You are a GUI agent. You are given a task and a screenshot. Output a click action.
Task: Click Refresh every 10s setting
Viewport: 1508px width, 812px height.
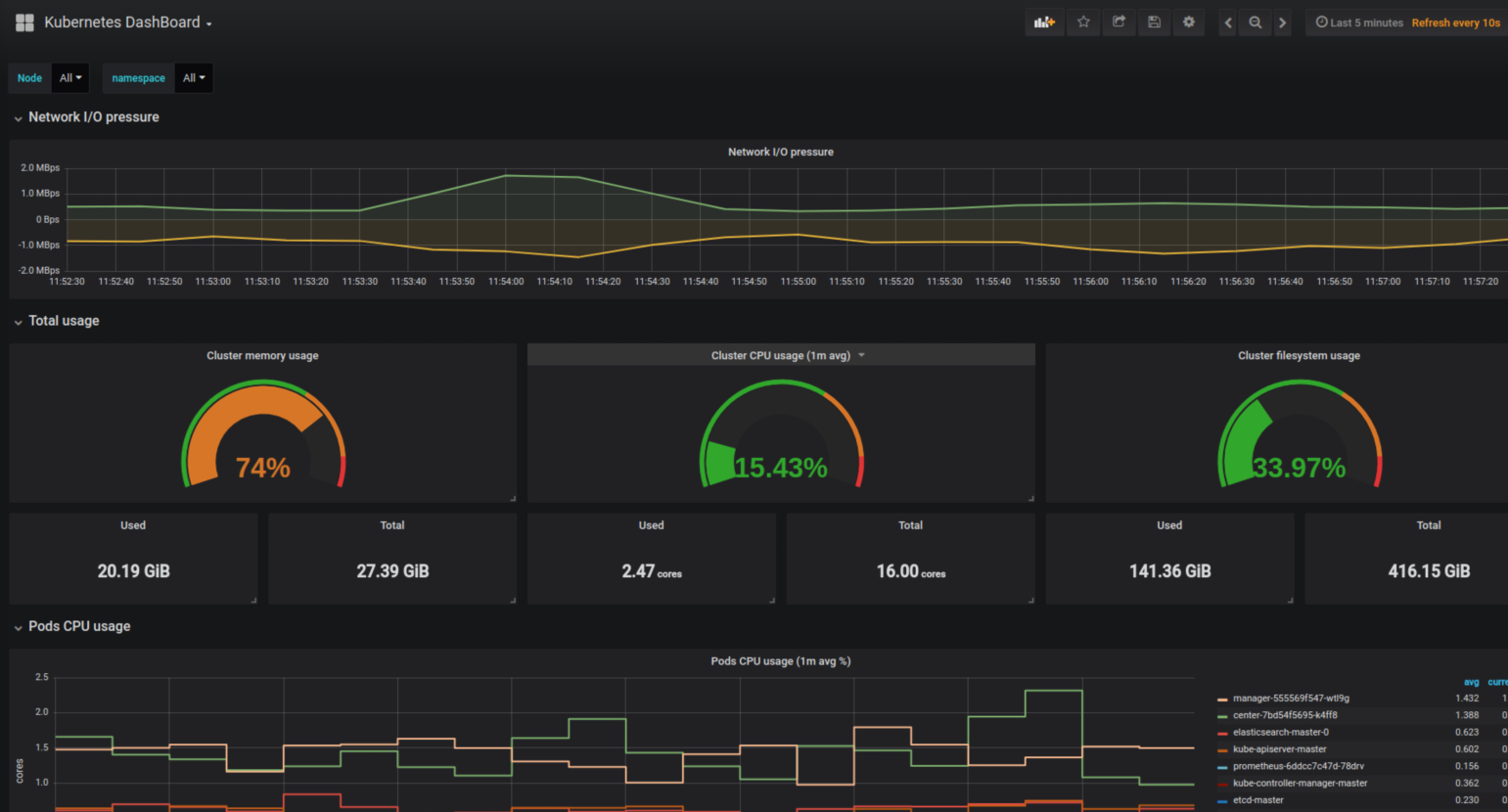1455,23
